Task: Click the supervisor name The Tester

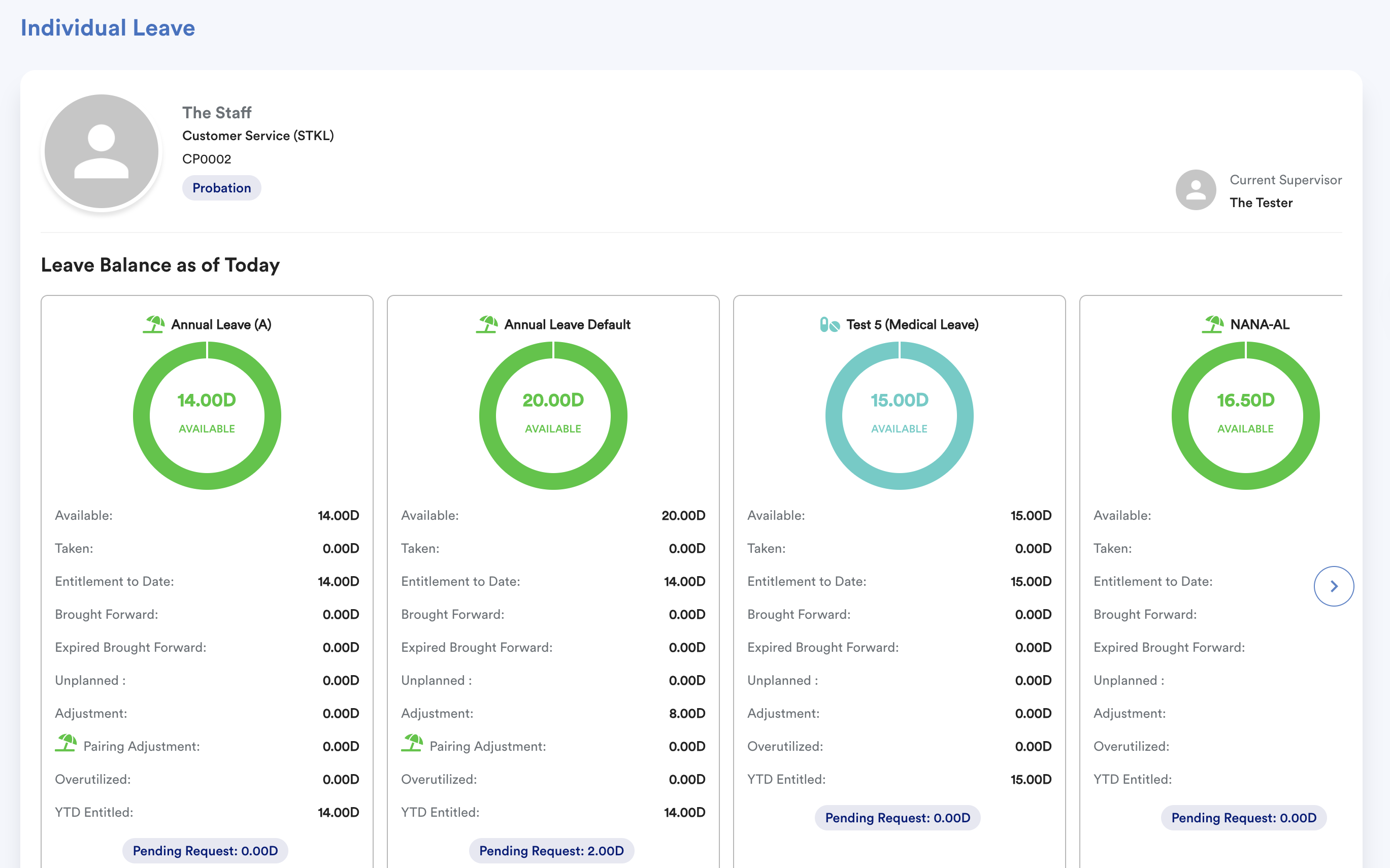Action: click(1261, 203)
